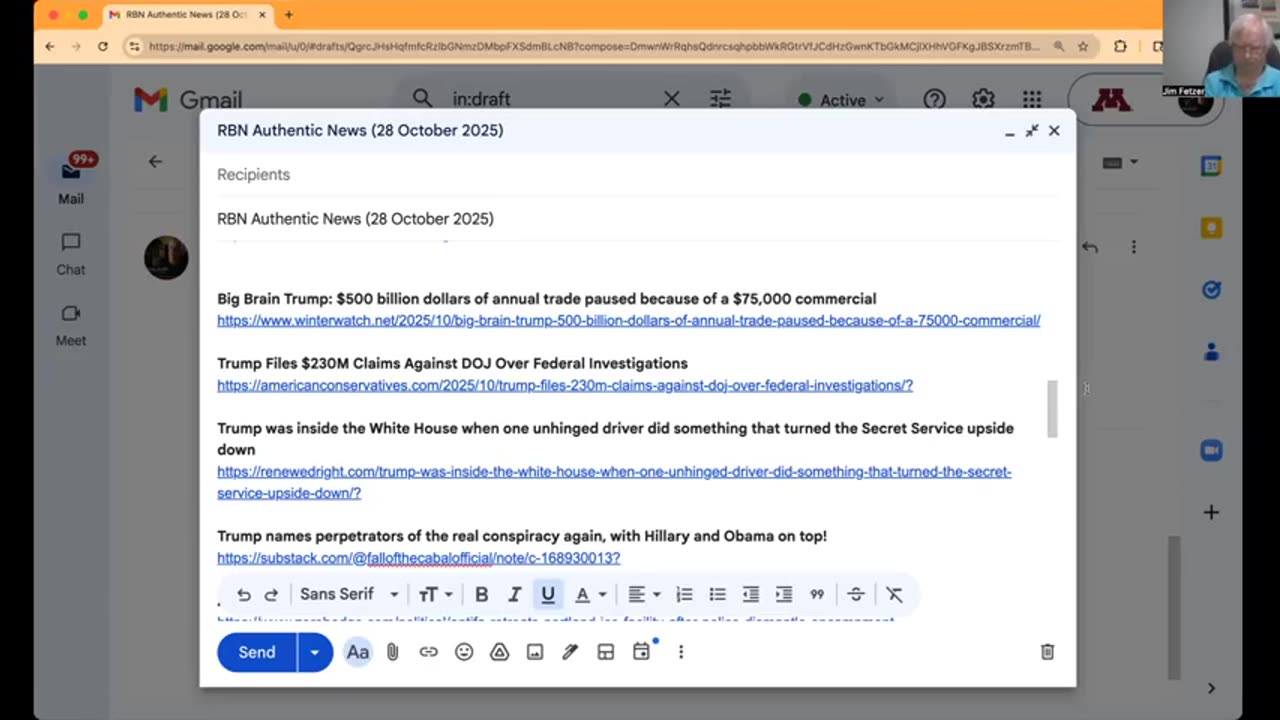Toggle strikethrough formatting

pyautogui.click(x=856, y=594)
